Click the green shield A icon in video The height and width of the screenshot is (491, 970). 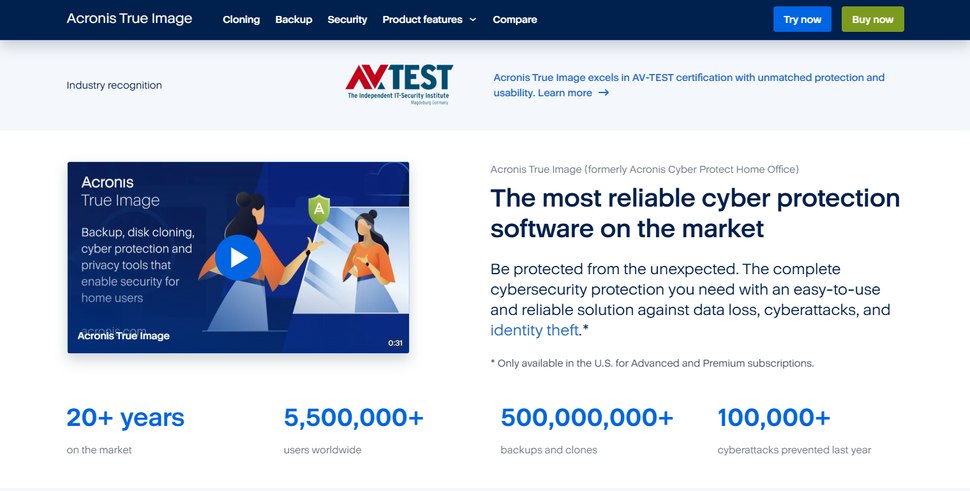[319, 209]
